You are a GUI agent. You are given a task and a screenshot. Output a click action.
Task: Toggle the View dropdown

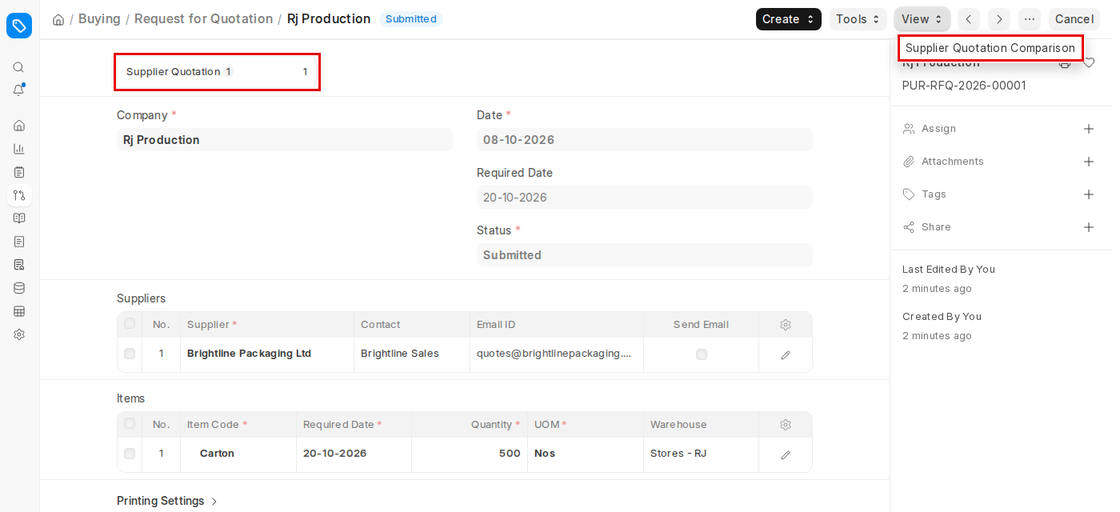pyautogui.click(x=922, y=19)
